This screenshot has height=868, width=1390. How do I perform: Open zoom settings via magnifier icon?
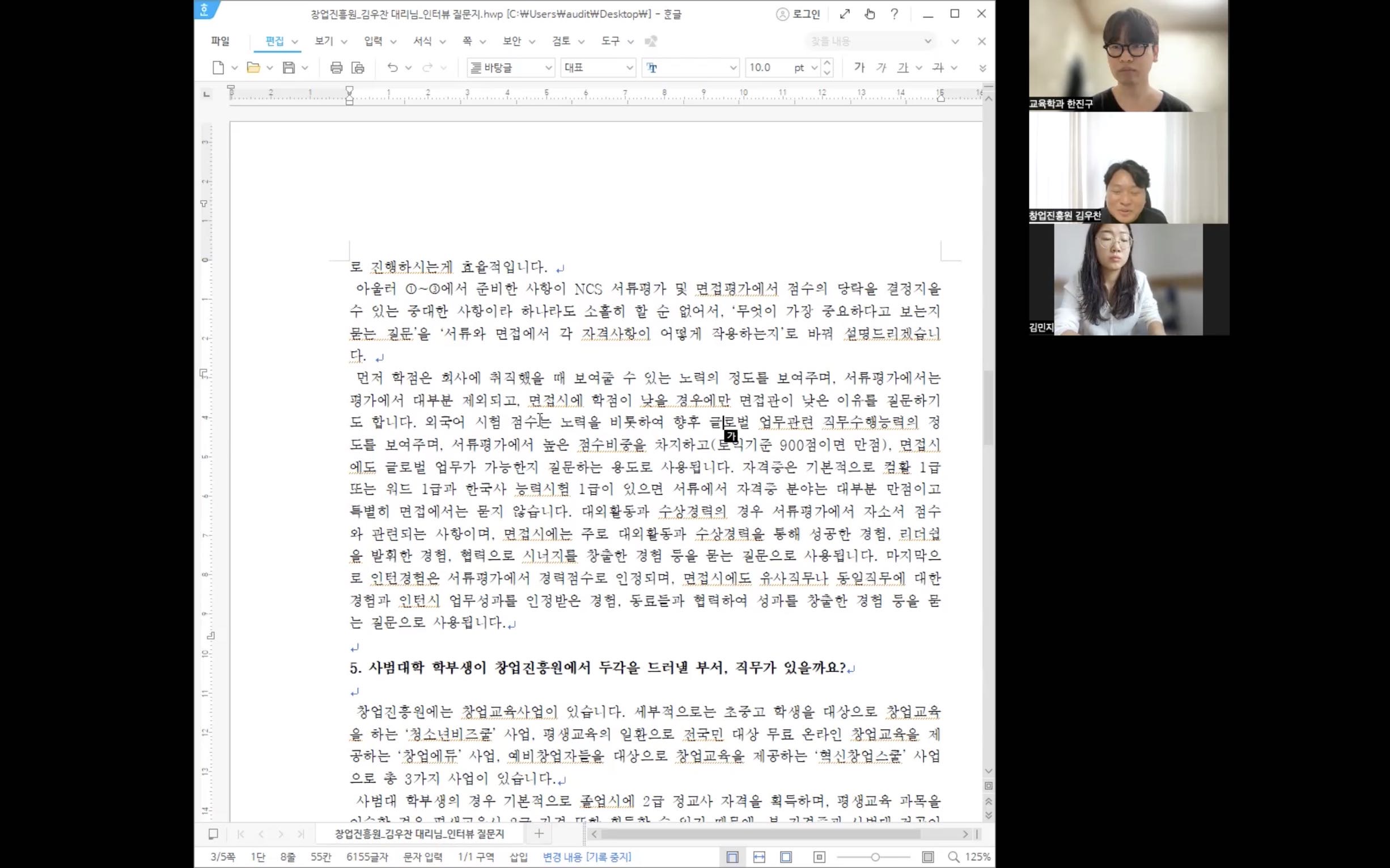click(x=953, y=857)
